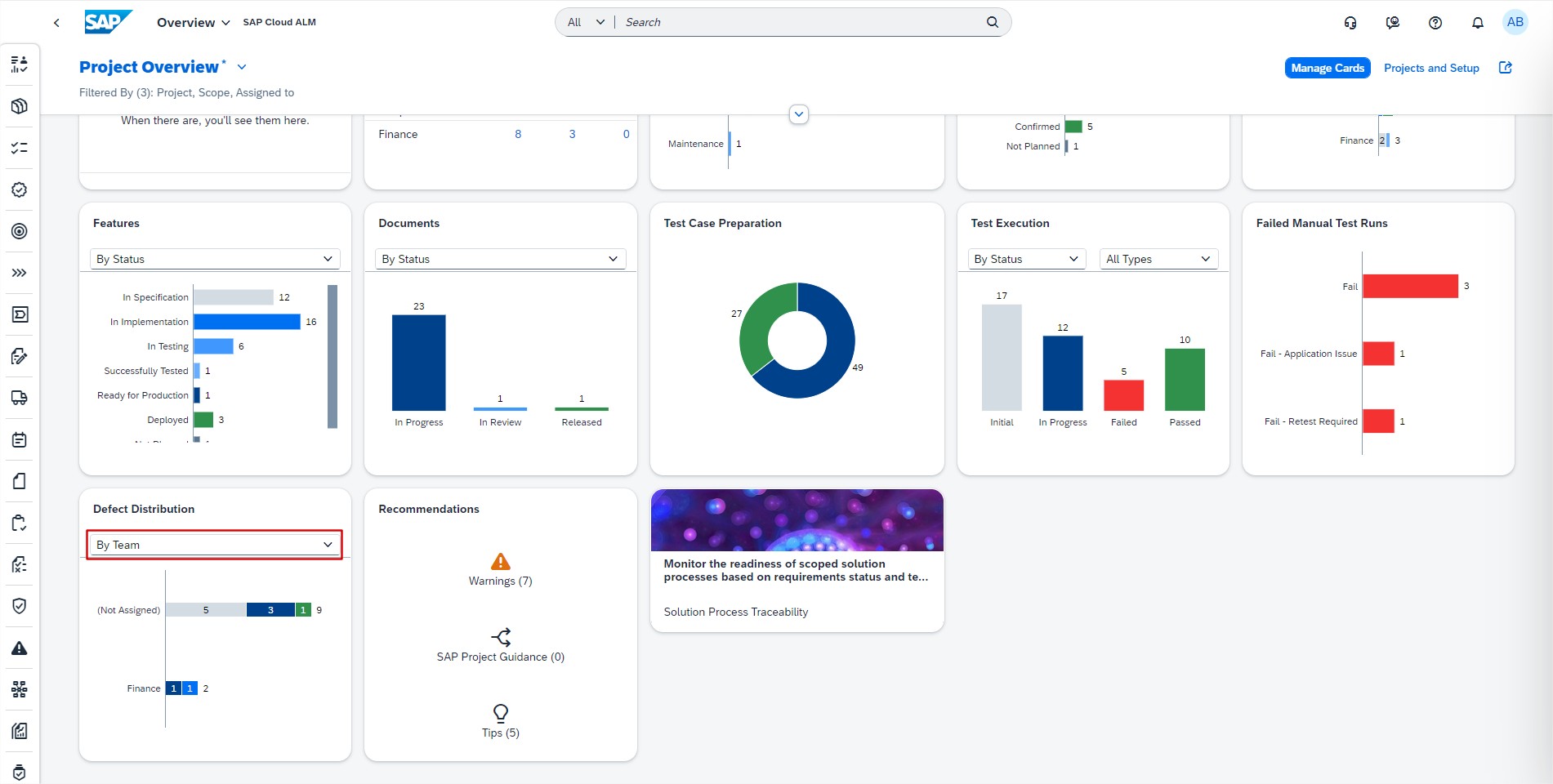Open Features By Status dropdown
This screenshot has width=1553, height=784.
(x=215, y=259)
